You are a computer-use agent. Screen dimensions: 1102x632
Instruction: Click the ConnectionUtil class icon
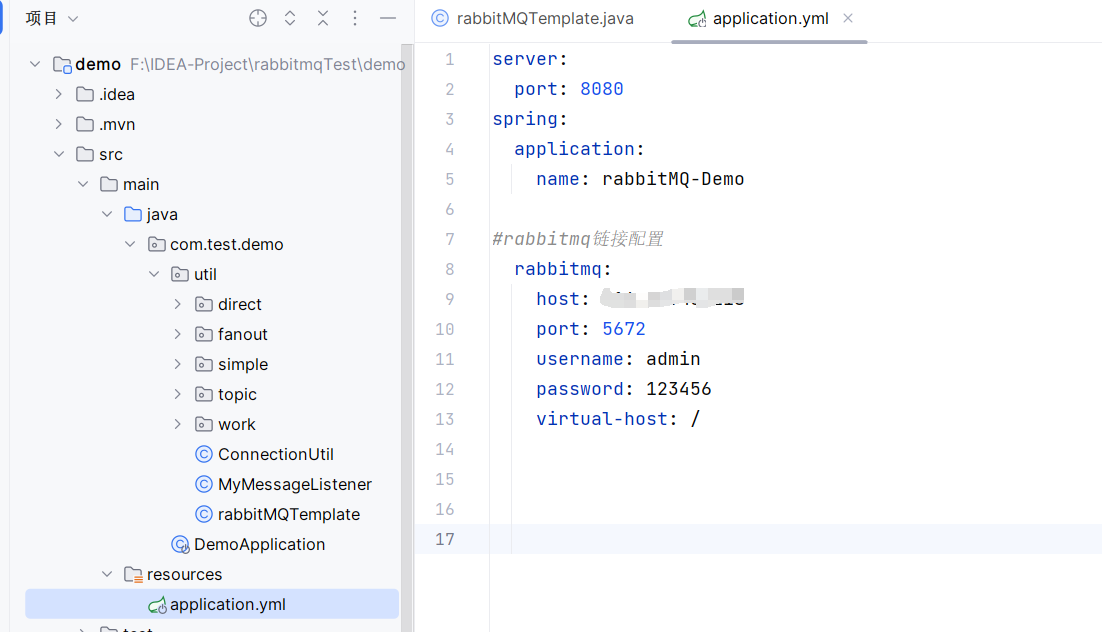click(x=204, y=454)
